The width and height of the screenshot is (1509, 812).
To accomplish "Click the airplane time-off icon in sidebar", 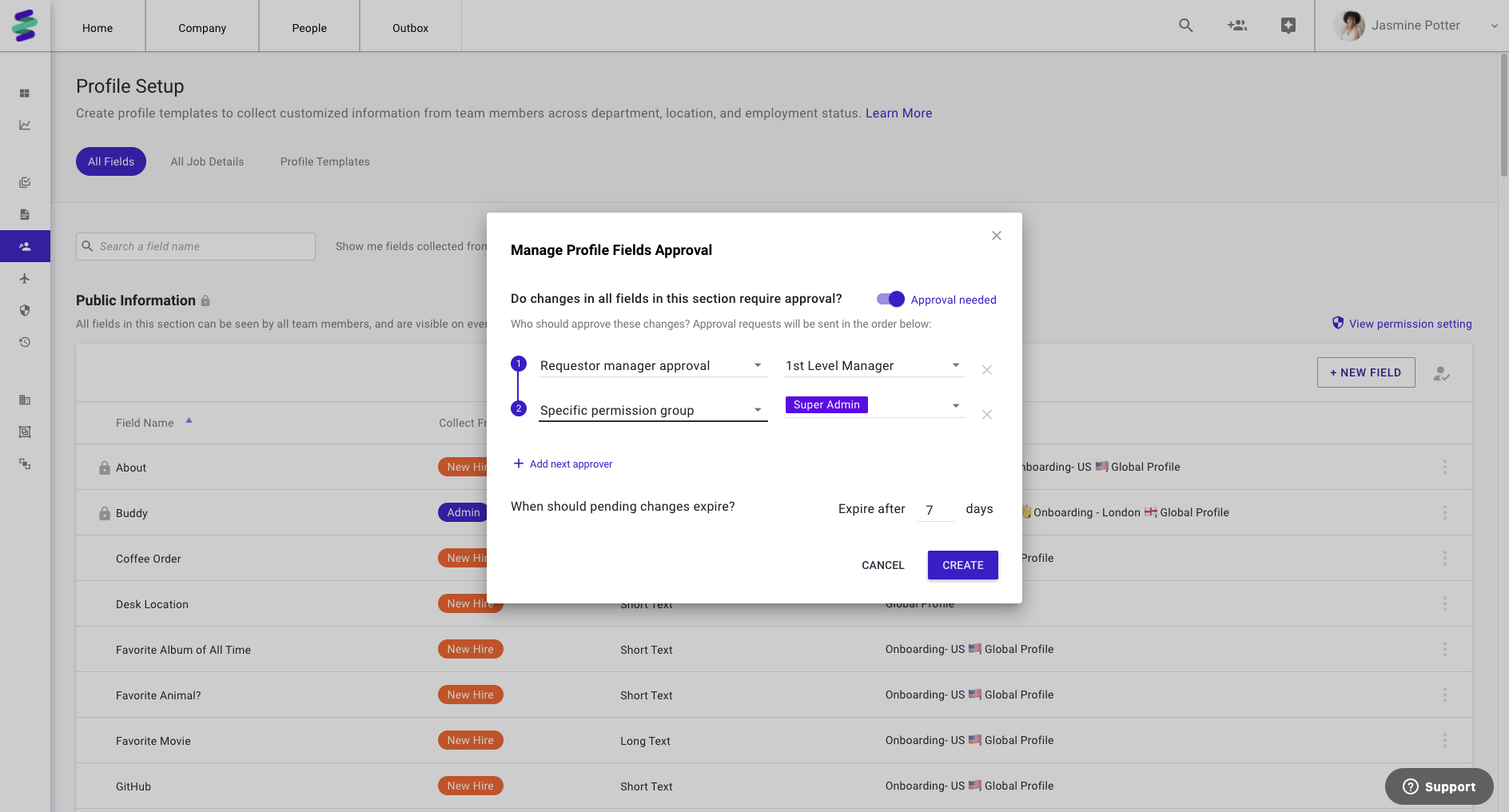I will point(25,279).
